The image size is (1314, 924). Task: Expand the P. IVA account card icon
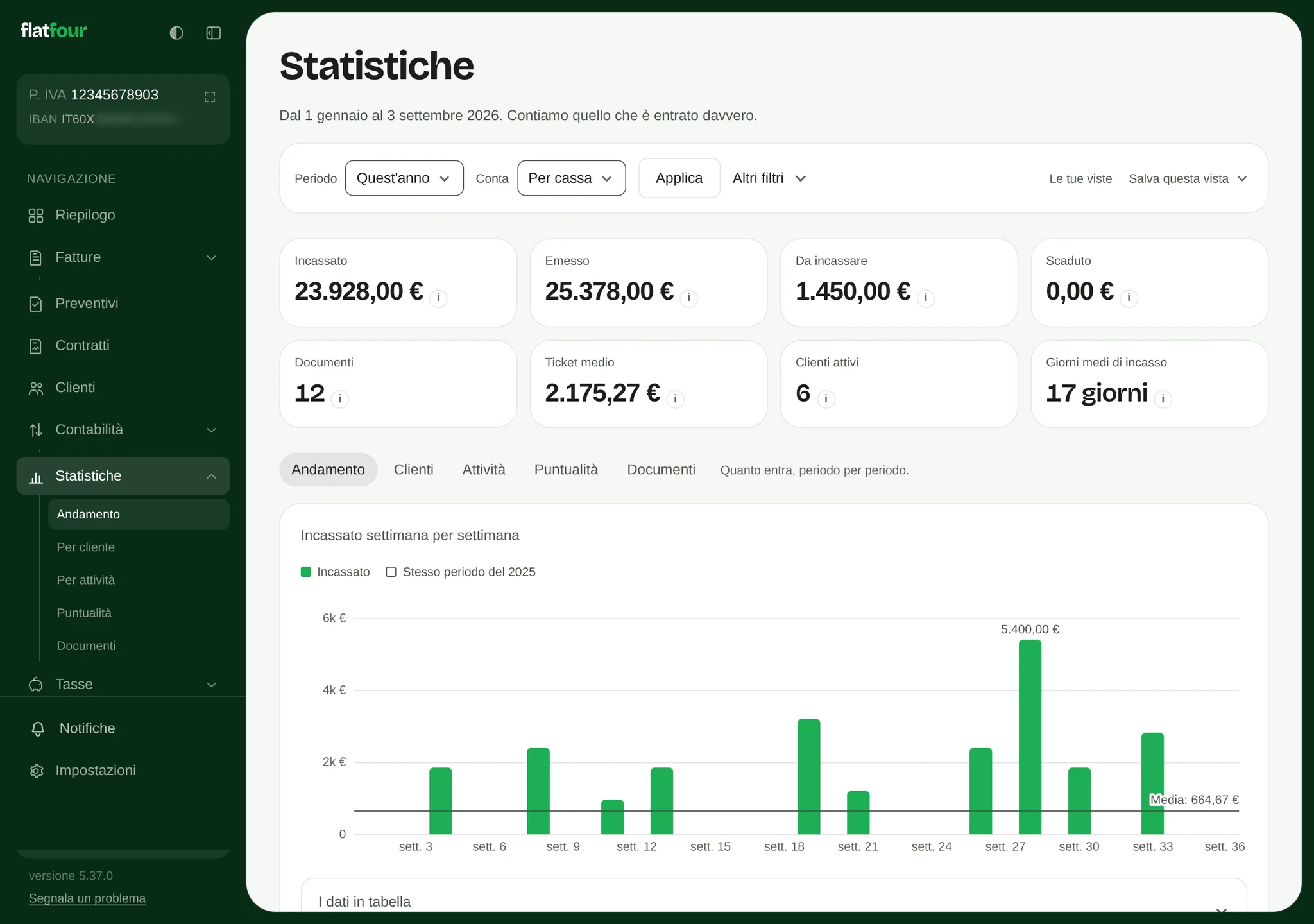(210, 97)
